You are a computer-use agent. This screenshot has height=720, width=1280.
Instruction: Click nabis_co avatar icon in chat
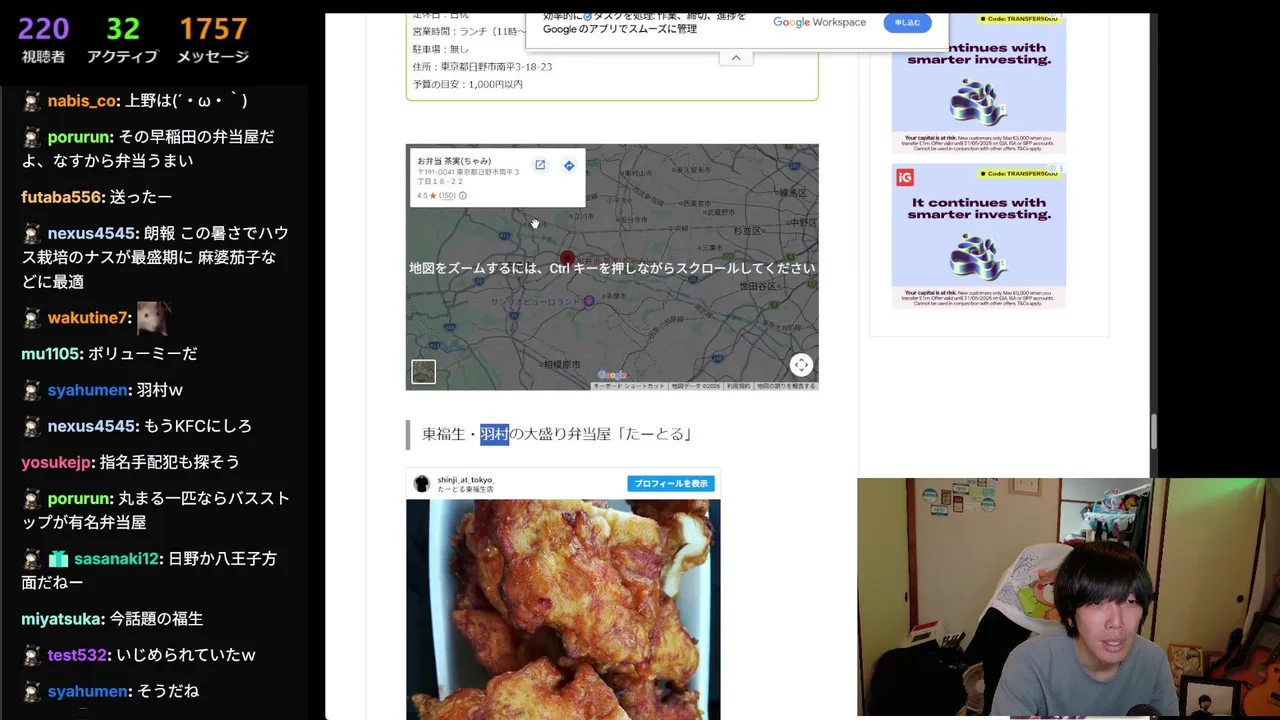pos(32,101)
